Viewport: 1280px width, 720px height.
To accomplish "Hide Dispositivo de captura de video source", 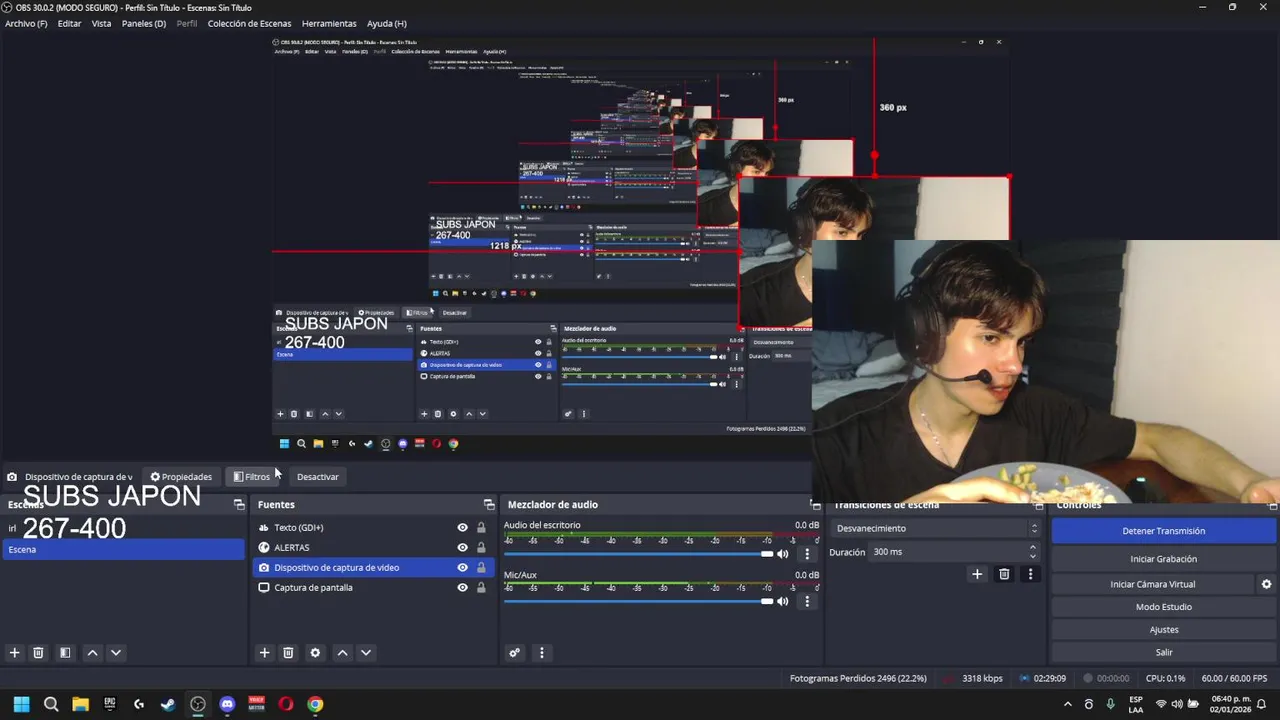I will (462, 568).
